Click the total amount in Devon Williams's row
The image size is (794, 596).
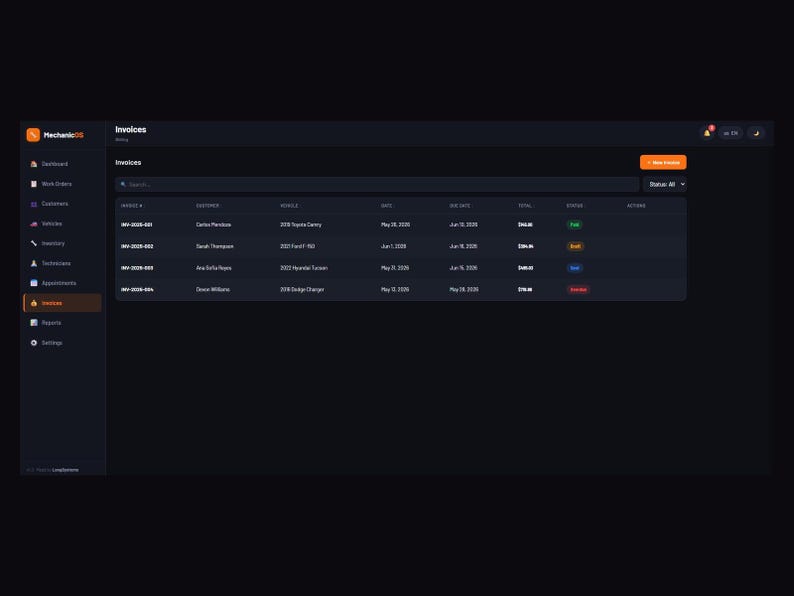(525, 290)
